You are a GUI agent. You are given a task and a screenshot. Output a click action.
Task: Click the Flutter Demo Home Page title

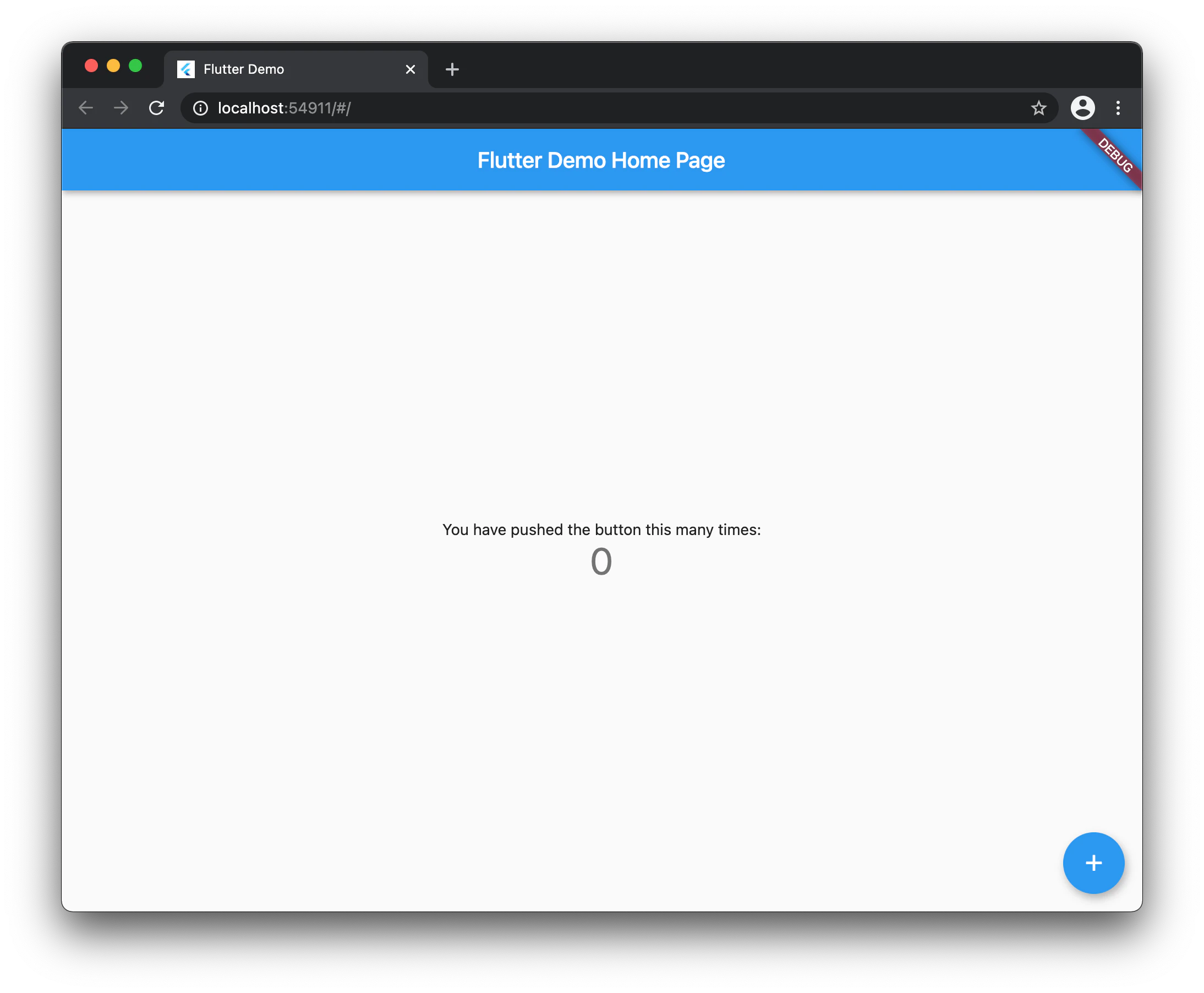coord(601,160)
